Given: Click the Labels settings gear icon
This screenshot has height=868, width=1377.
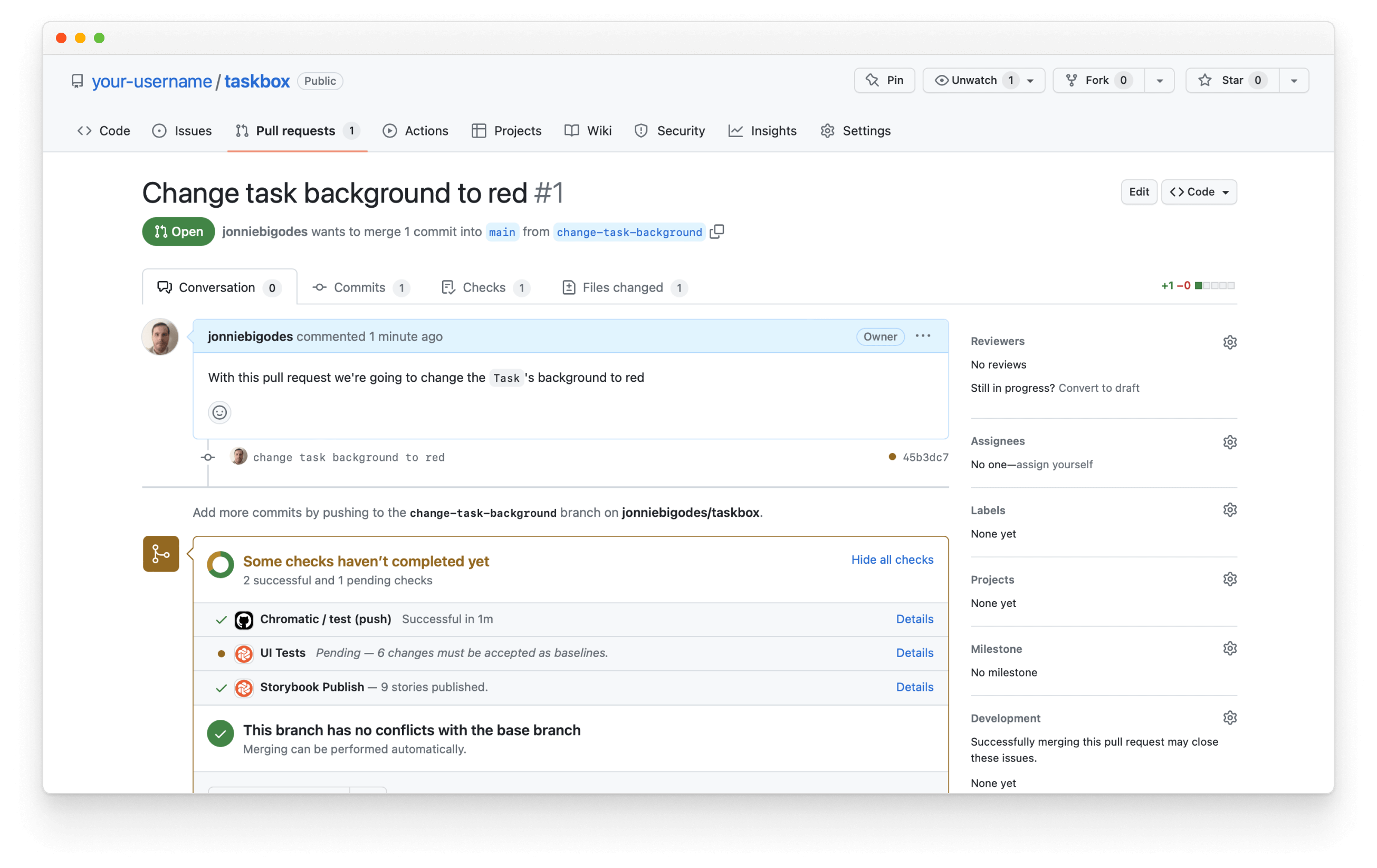Looking at the screenshot, I should point(1228,511).
